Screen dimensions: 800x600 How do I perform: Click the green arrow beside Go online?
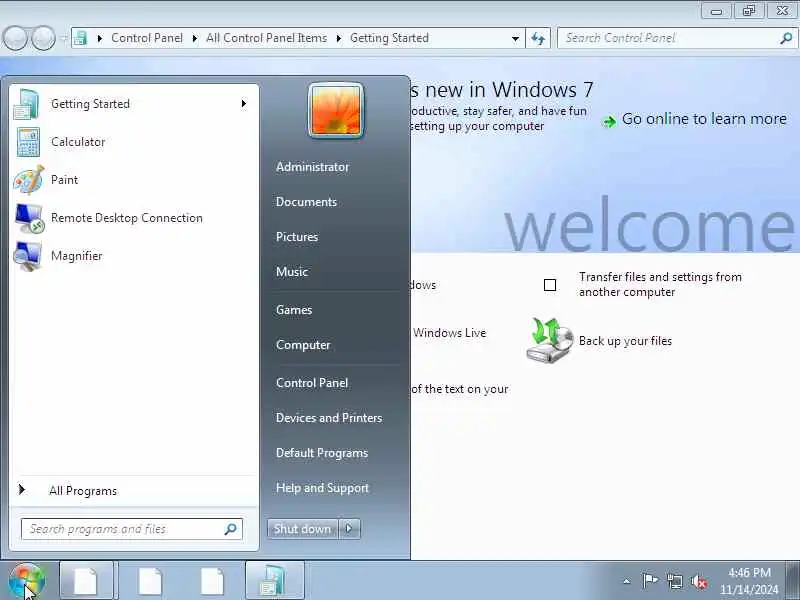click(x=609, y=121)
